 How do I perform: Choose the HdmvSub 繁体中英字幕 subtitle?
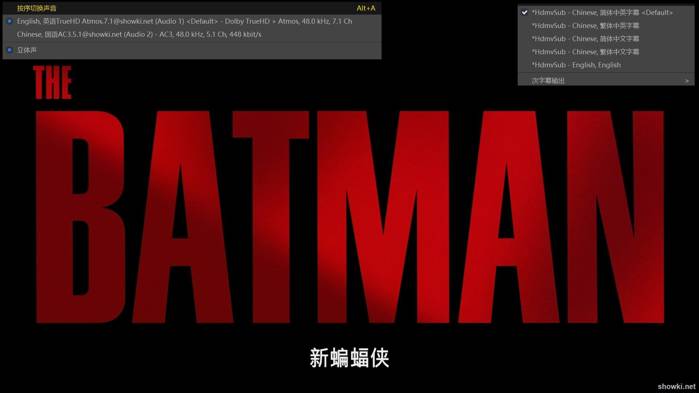[x=606, y=26]
